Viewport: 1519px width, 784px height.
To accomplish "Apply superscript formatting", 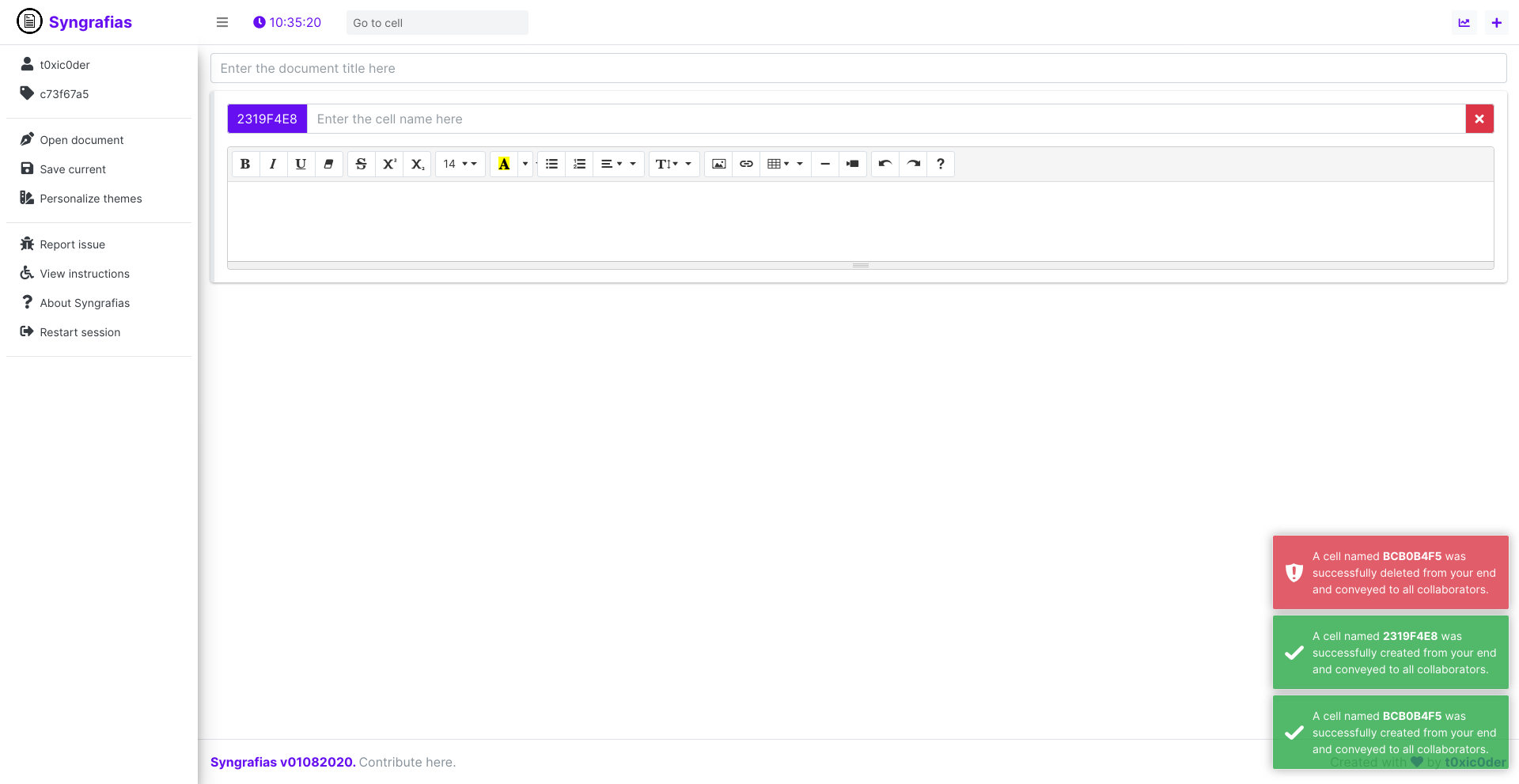I will click(x=389, y=164).
